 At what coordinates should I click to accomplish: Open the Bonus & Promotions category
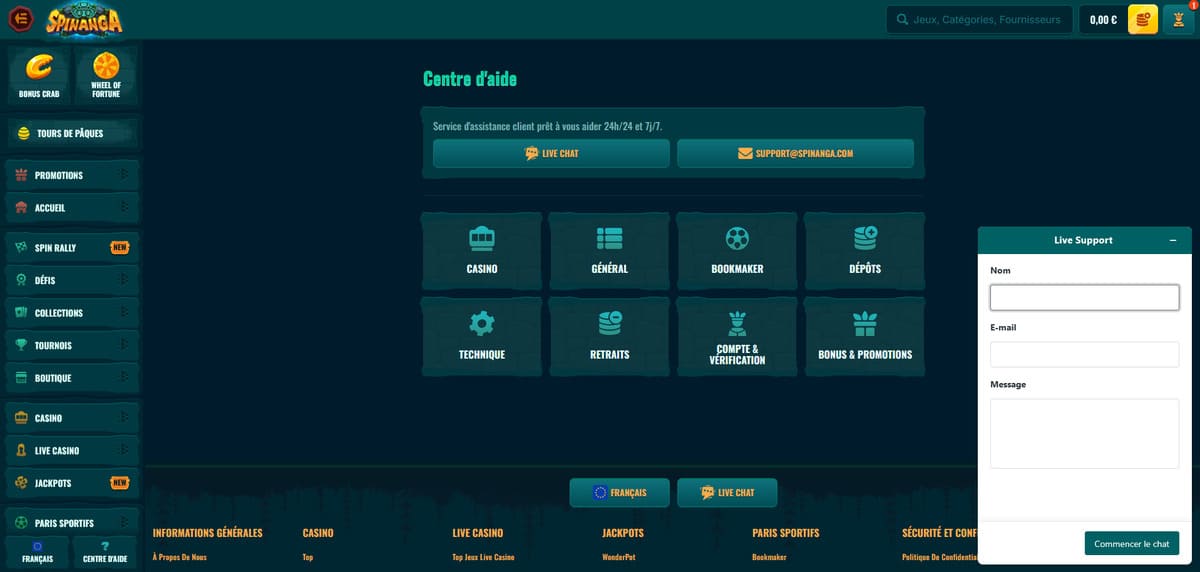coord(865,336)
